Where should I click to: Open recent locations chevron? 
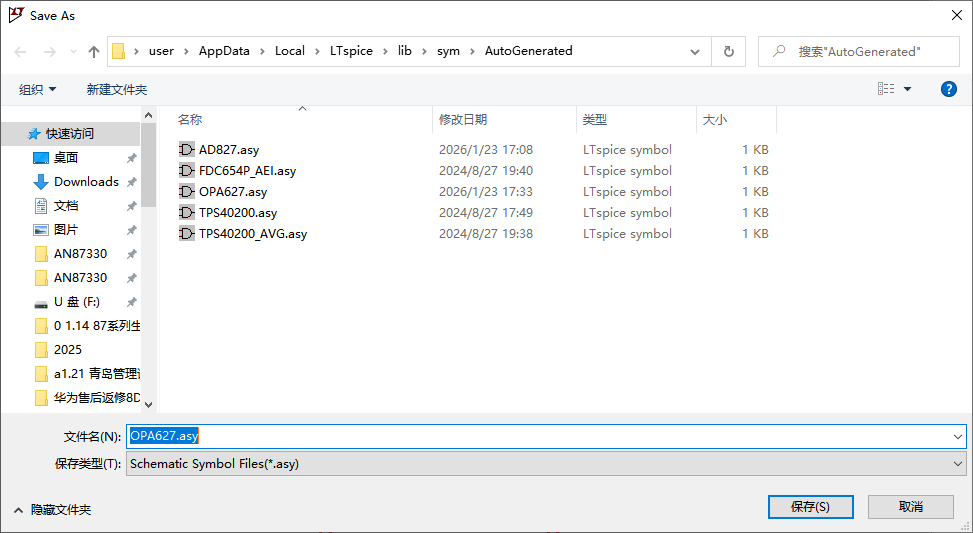[x=73, y=52]
